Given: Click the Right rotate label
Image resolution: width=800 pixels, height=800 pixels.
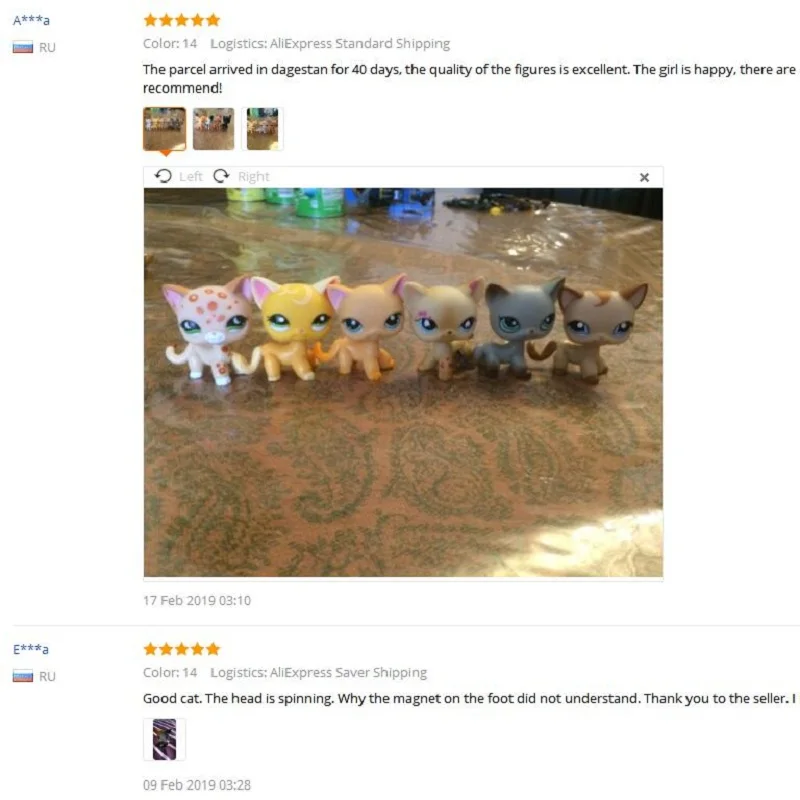Looking at the screenshot, I should coord(254,177).
